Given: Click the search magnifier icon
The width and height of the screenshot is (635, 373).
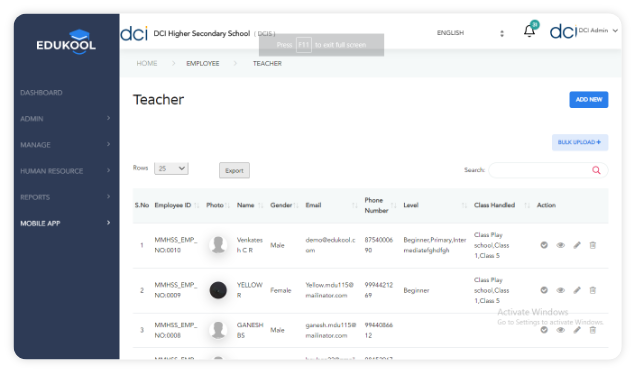Looking at the screenshot, I should coord(596,170).
